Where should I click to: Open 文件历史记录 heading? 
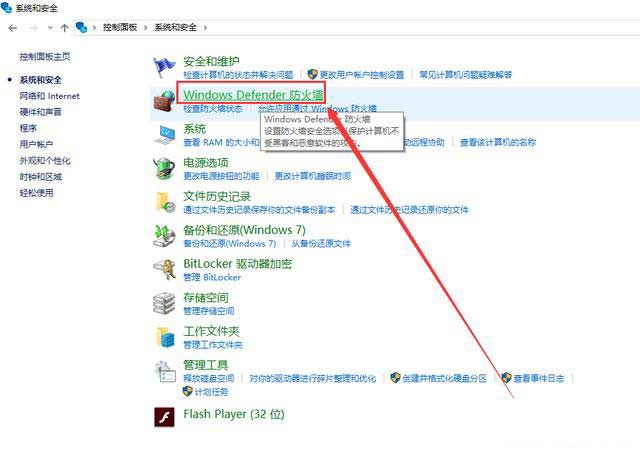click(x=217, y=196)
